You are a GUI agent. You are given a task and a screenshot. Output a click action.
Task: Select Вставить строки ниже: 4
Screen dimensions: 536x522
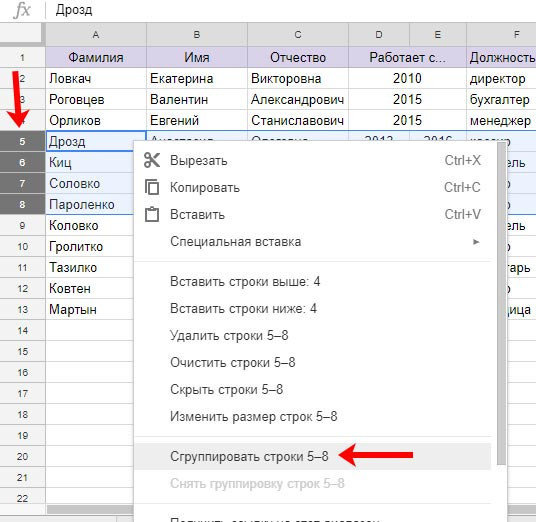(x=312, y=308)
